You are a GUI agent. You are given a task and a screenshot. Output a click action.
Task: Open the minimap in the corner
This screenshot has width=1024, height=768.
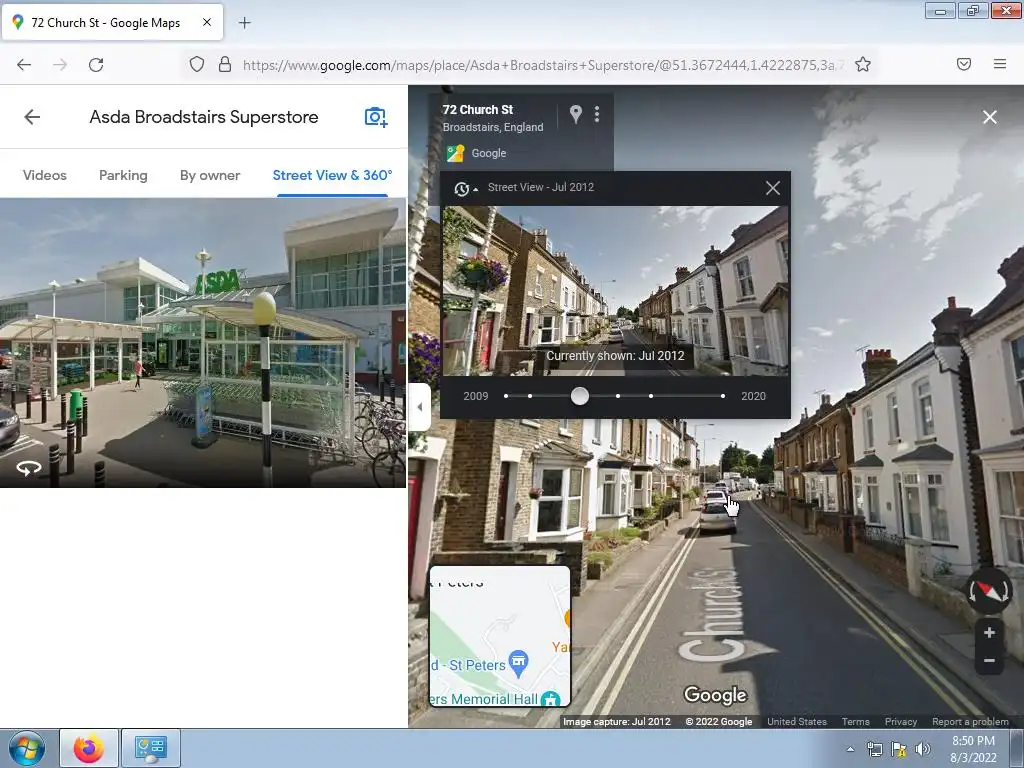point(500,637)
